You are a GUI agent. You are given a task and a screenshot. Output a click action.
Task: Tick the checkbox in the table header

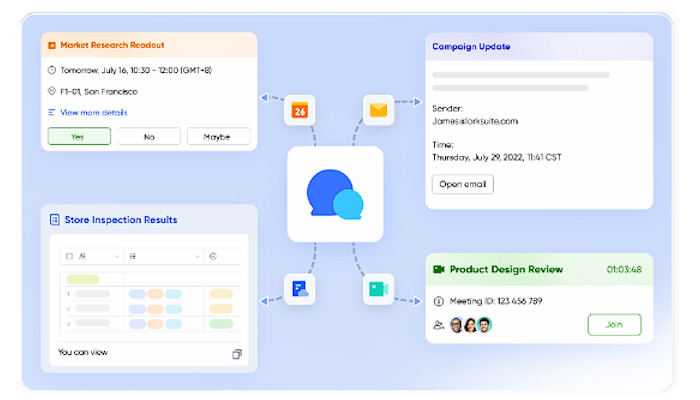click(68, 256)
